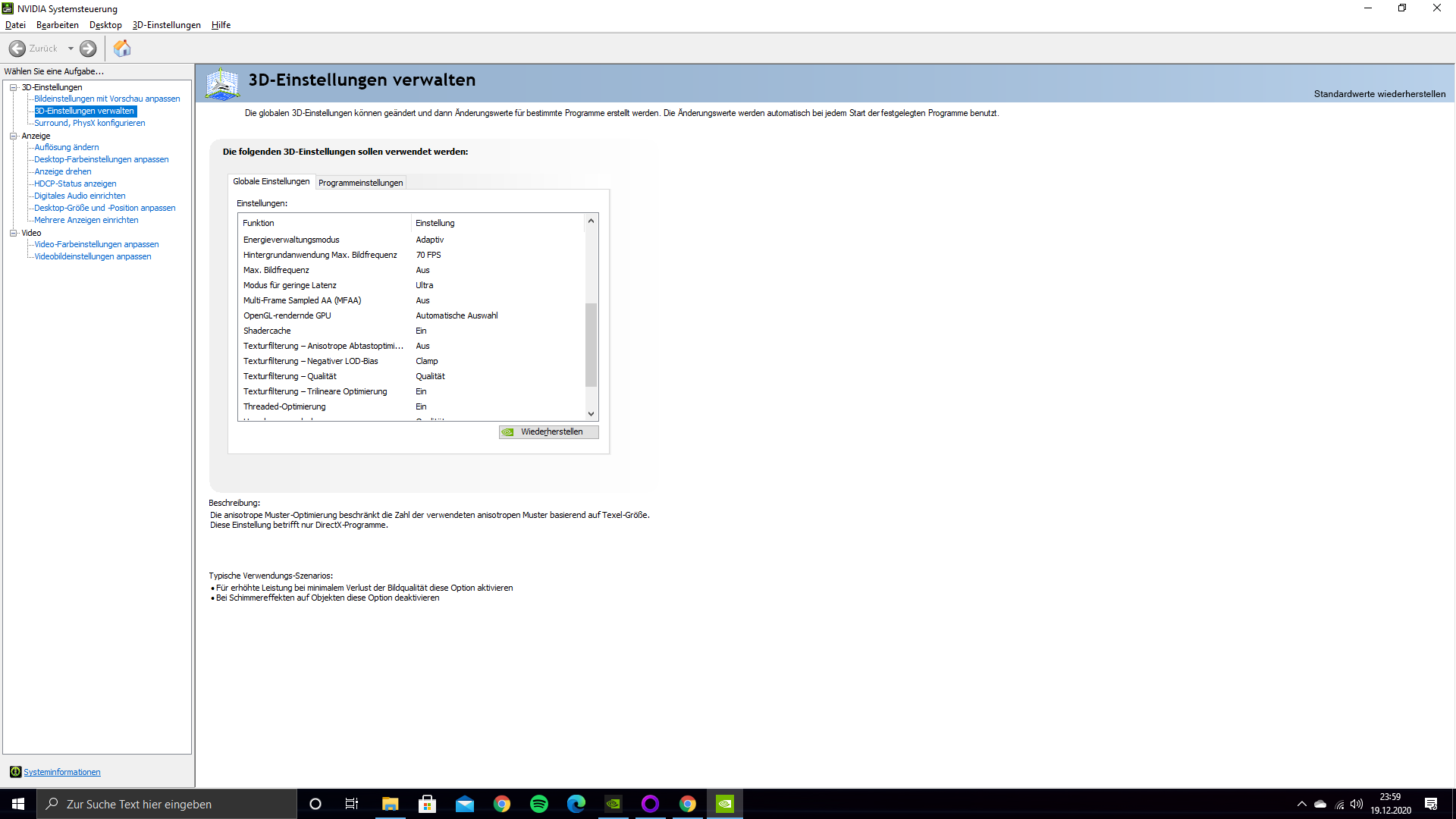Open the Mail app from taskbar
The image size is (1456, 819).
tap(465, 804)
